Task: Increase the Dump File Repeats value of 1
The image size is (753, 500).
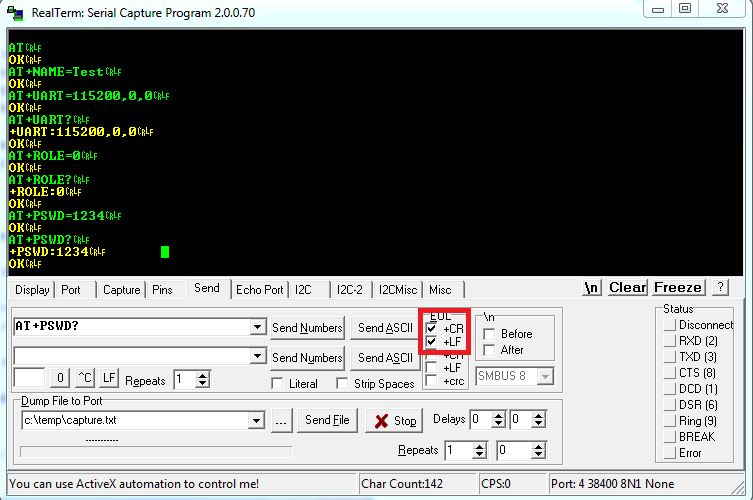Action: click(x=479, y=446)
